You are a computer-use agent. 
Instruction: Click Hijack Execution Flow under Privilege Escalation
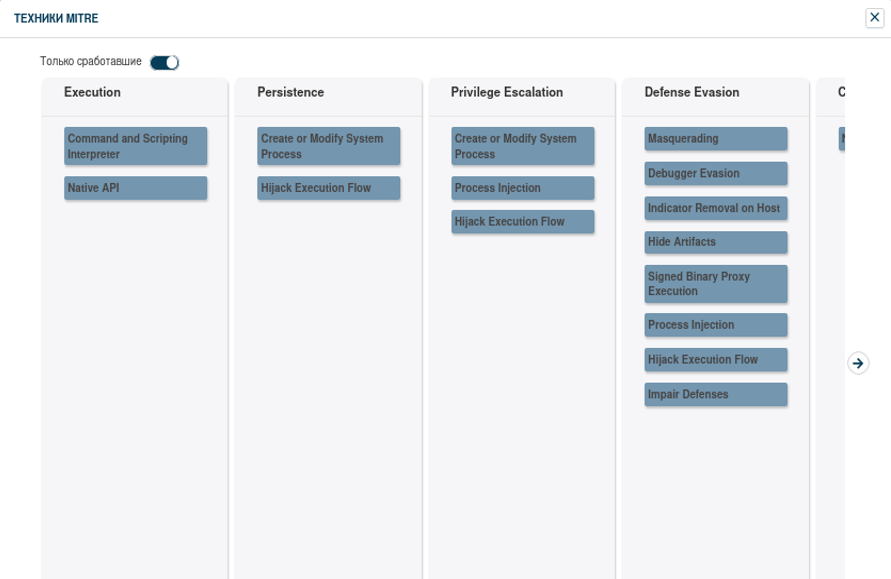click(522, 222)
